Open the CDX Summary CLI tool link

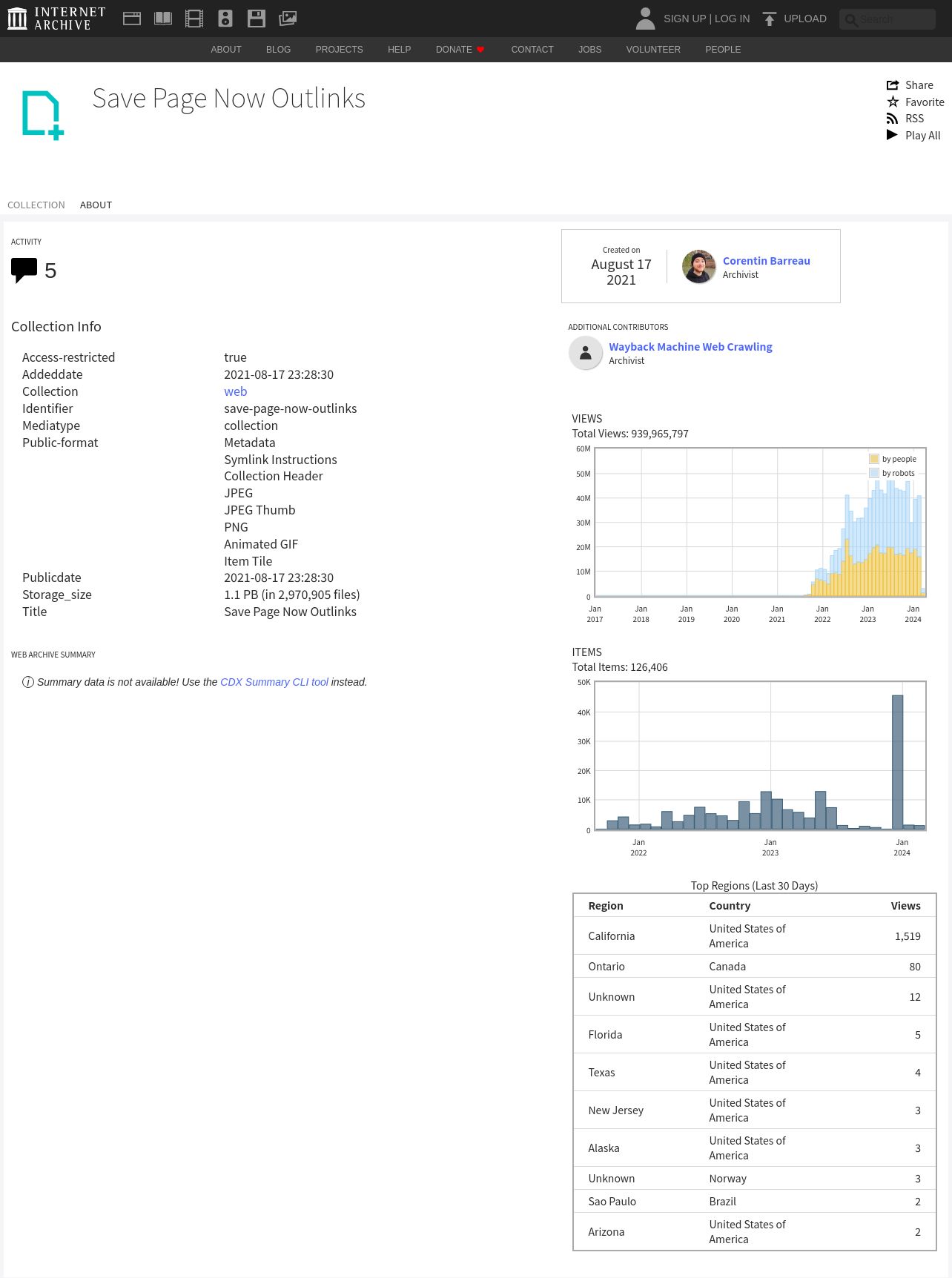(274, 682)
